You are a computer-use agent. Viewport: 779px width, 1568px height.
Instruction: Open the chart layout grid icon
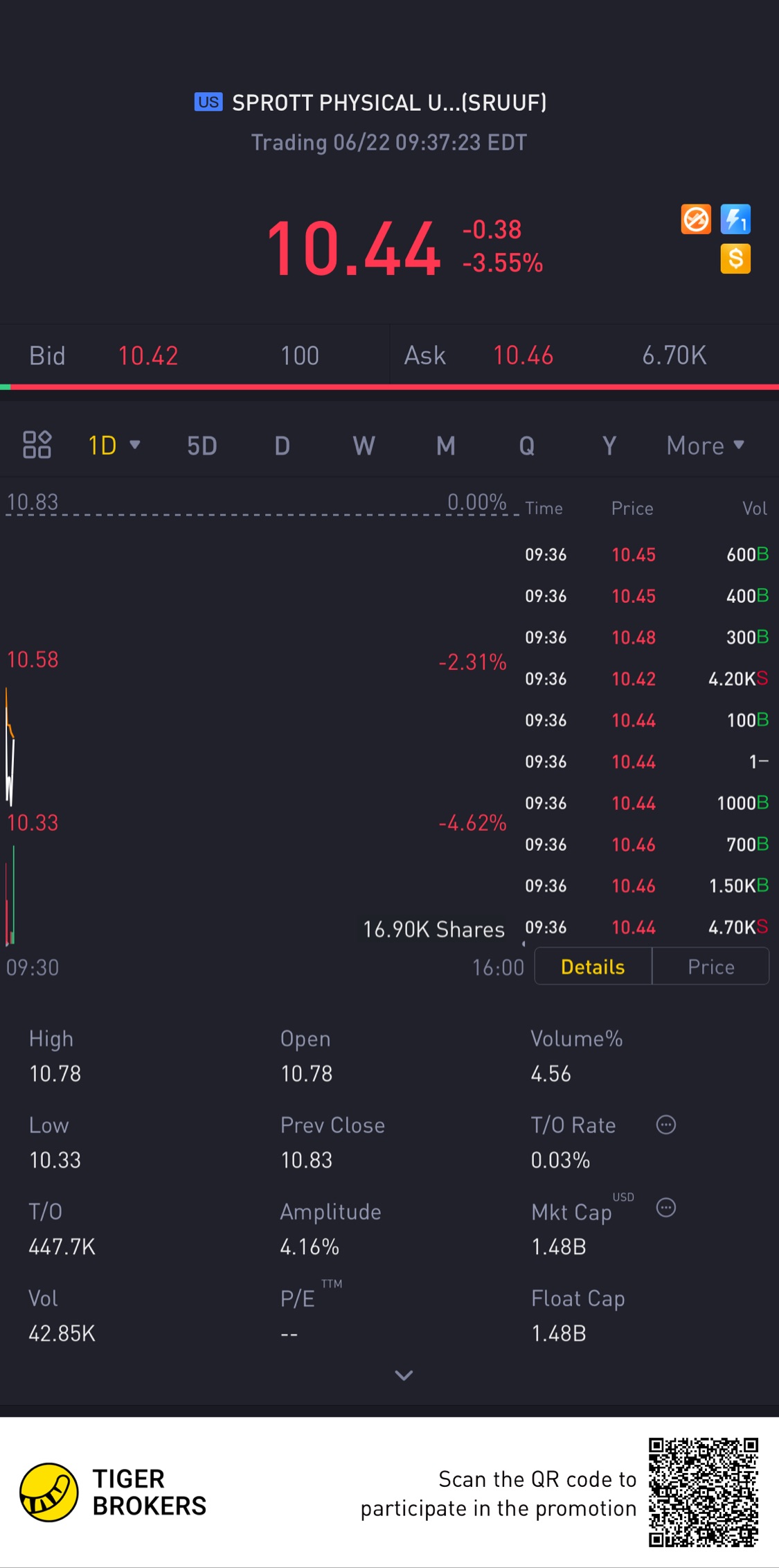tap(37, 445)
